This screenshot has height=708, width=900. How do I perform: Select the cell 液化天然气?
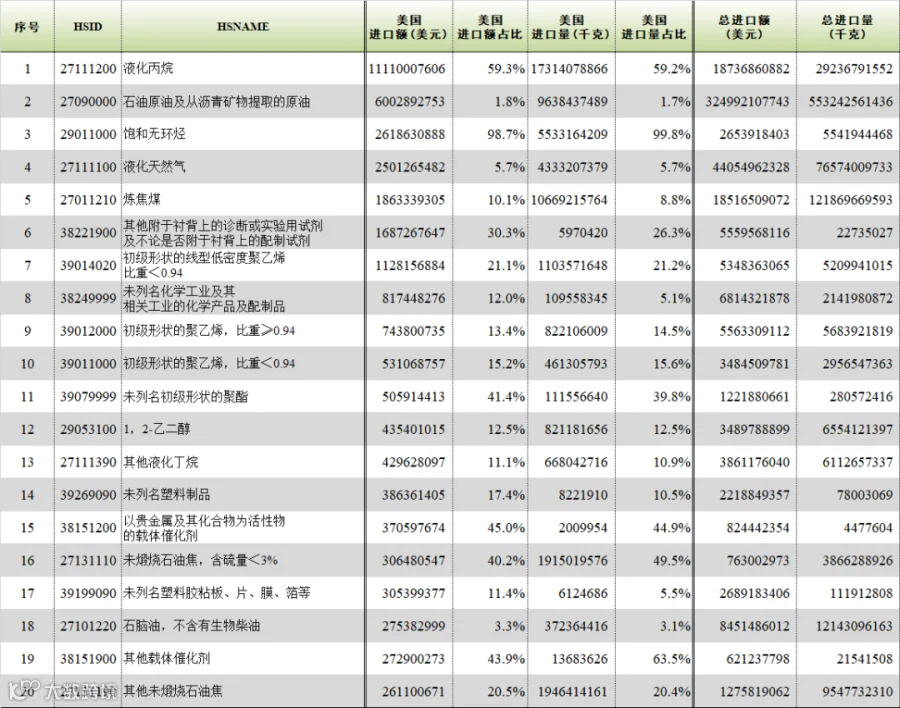(x=154, y=167)
